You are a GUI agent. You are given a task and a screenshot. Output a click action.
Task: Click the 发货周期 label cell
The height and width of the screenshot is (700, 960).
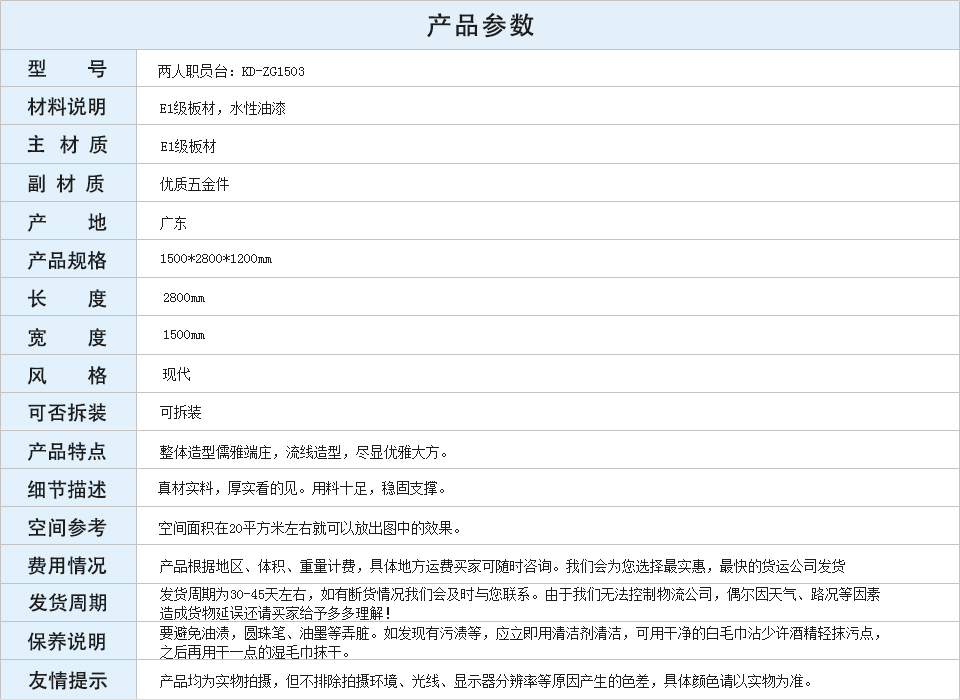(67, 603)
